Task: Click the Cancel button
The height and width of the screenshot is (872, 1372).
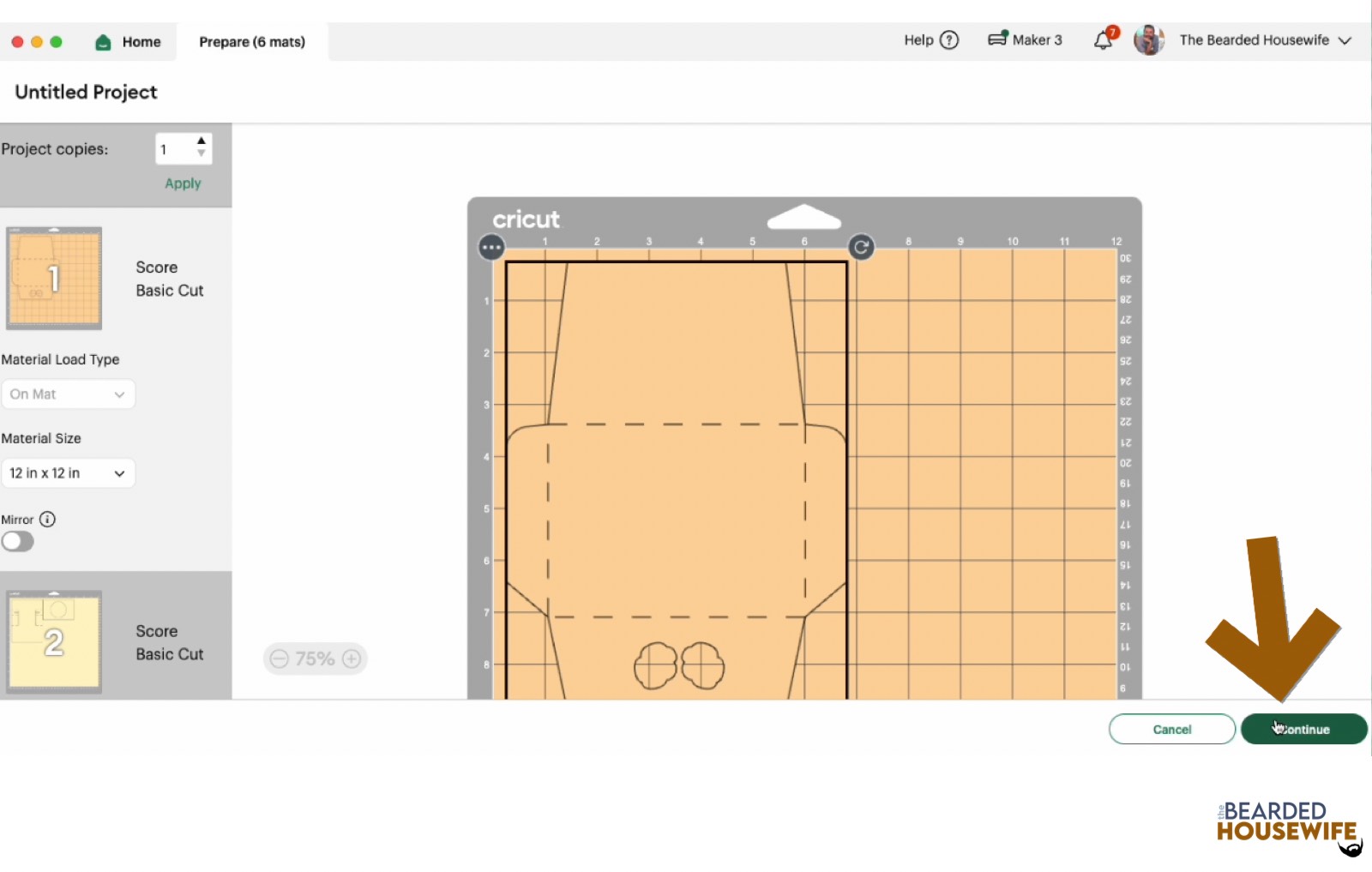Action: pyautogui.click(x=1171, y=730)
